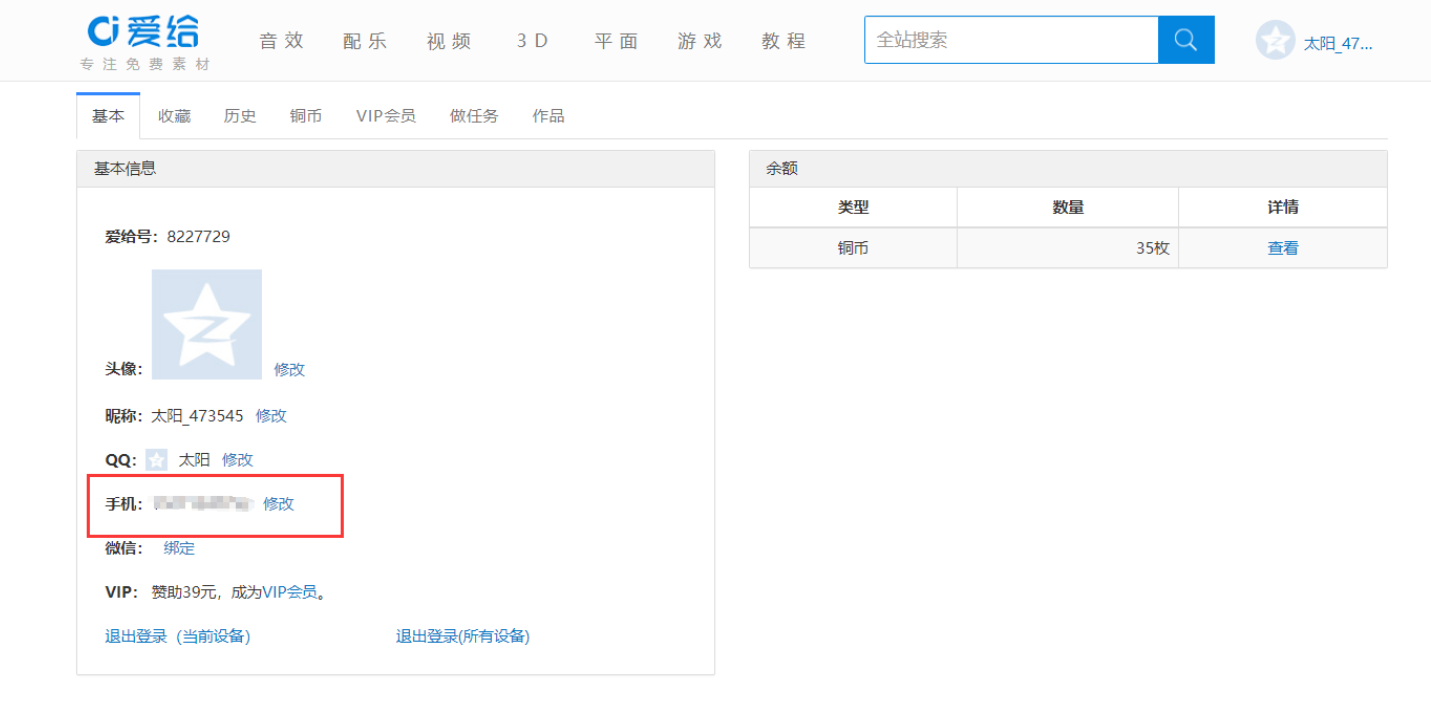This screenshot has width=1431, height=719.
Task: Click the large profile avatar image
Action: [x=207, y=324]
